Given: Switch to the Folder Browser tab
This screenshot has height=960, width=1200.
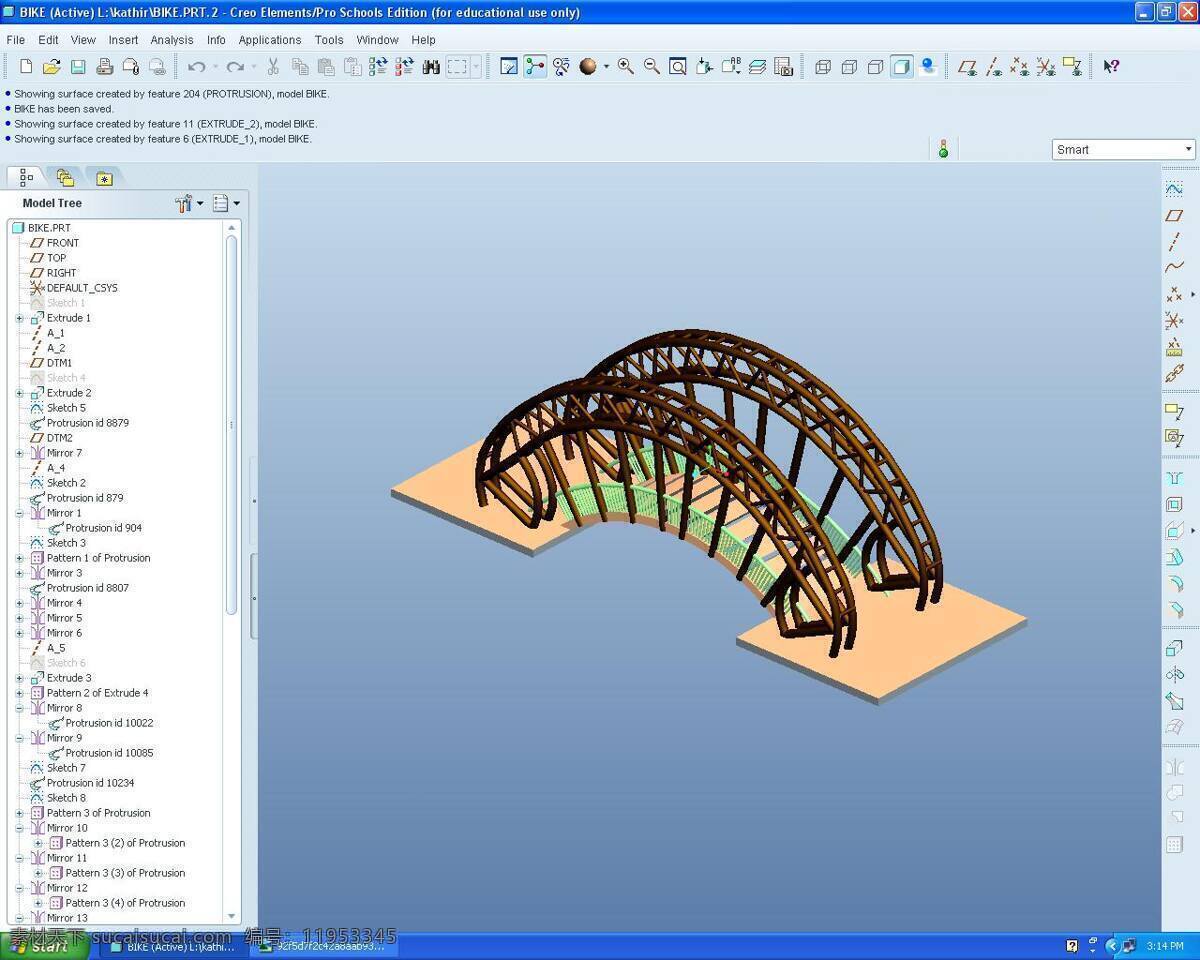Looking at the screenshot, I should coord(65,178).
